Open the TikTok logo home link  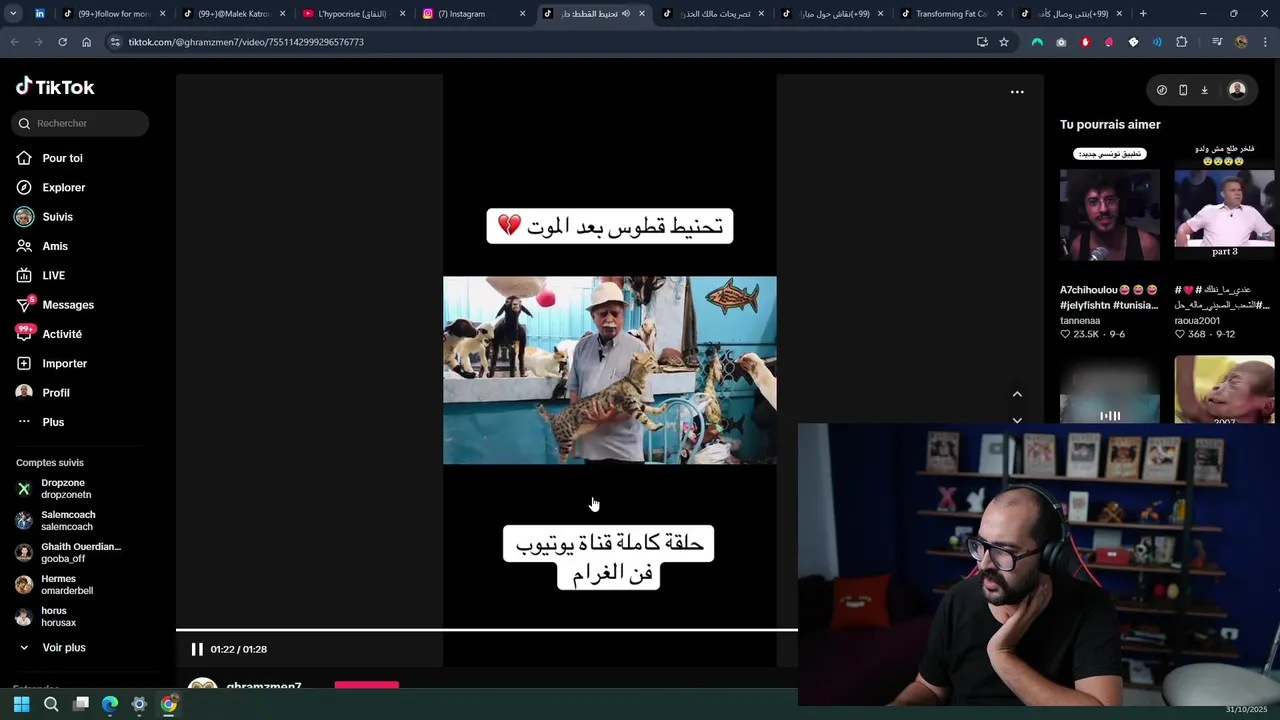[55, 87]
